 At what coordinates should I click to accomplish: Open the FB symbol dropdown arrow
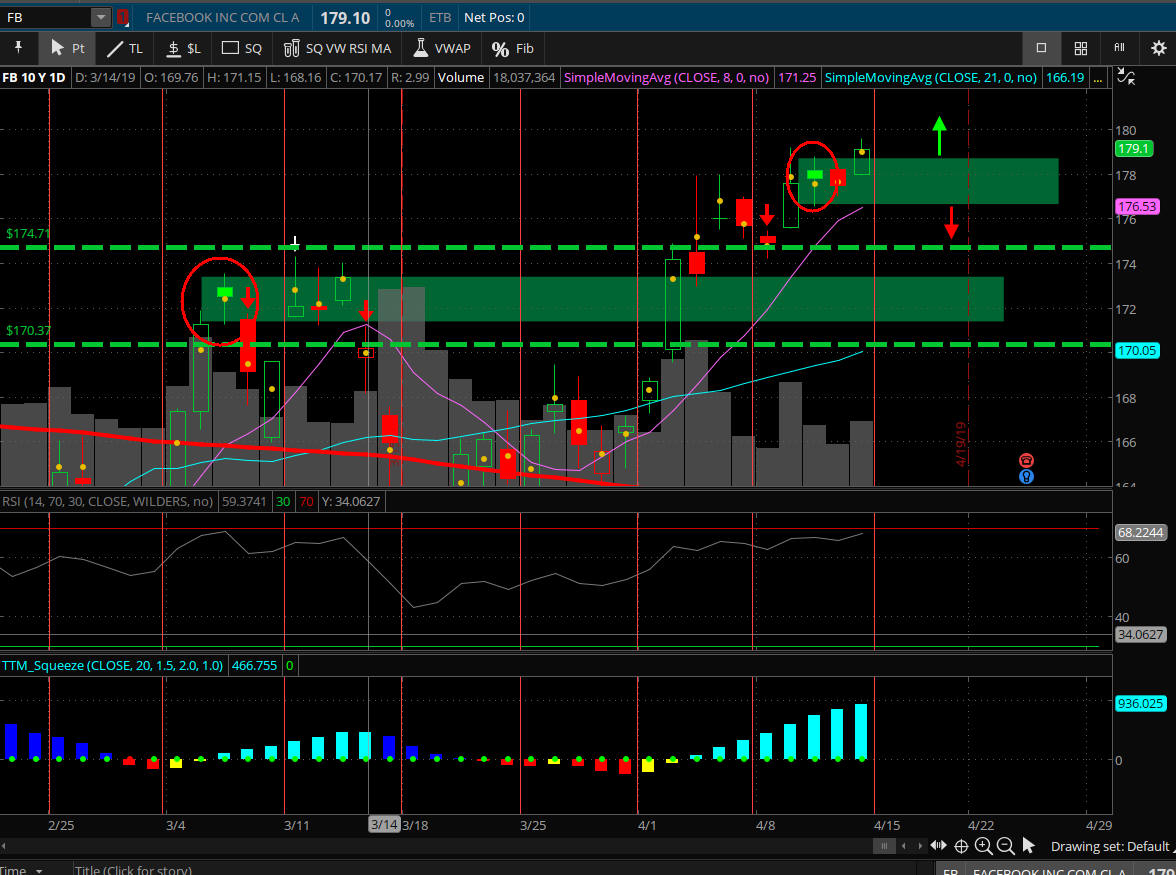tap(100, 17)
